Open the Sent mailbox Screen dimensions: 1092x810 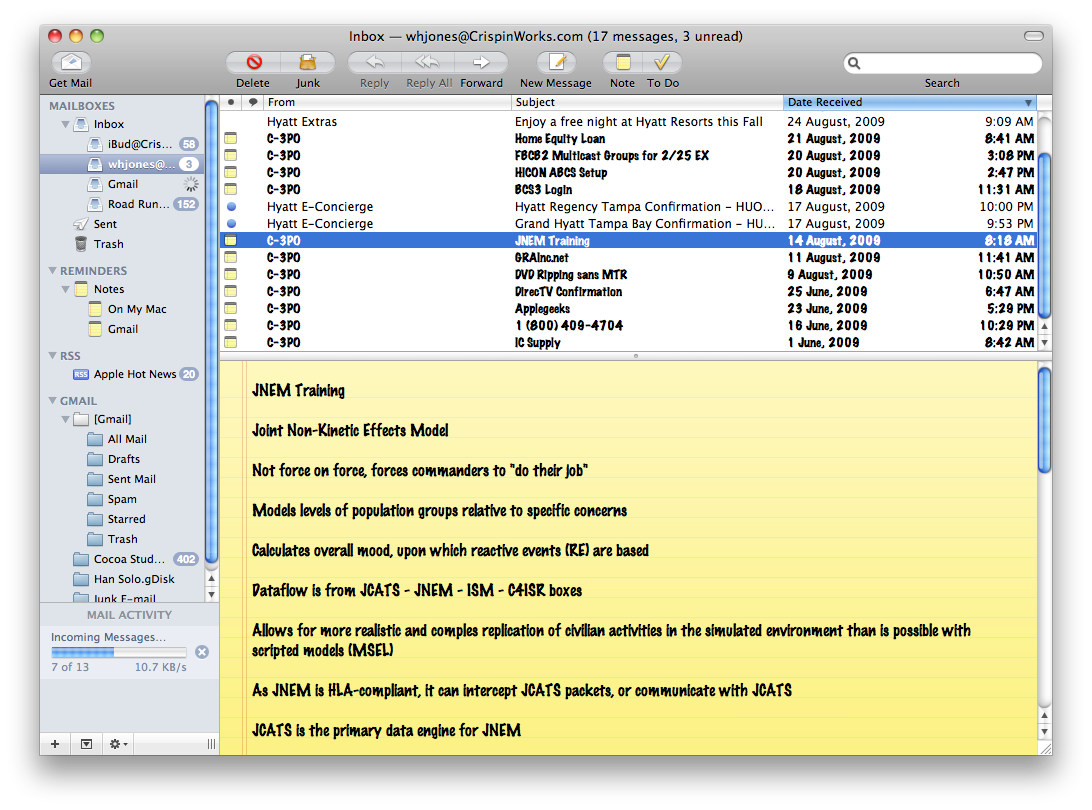click(x=123, y=224)
